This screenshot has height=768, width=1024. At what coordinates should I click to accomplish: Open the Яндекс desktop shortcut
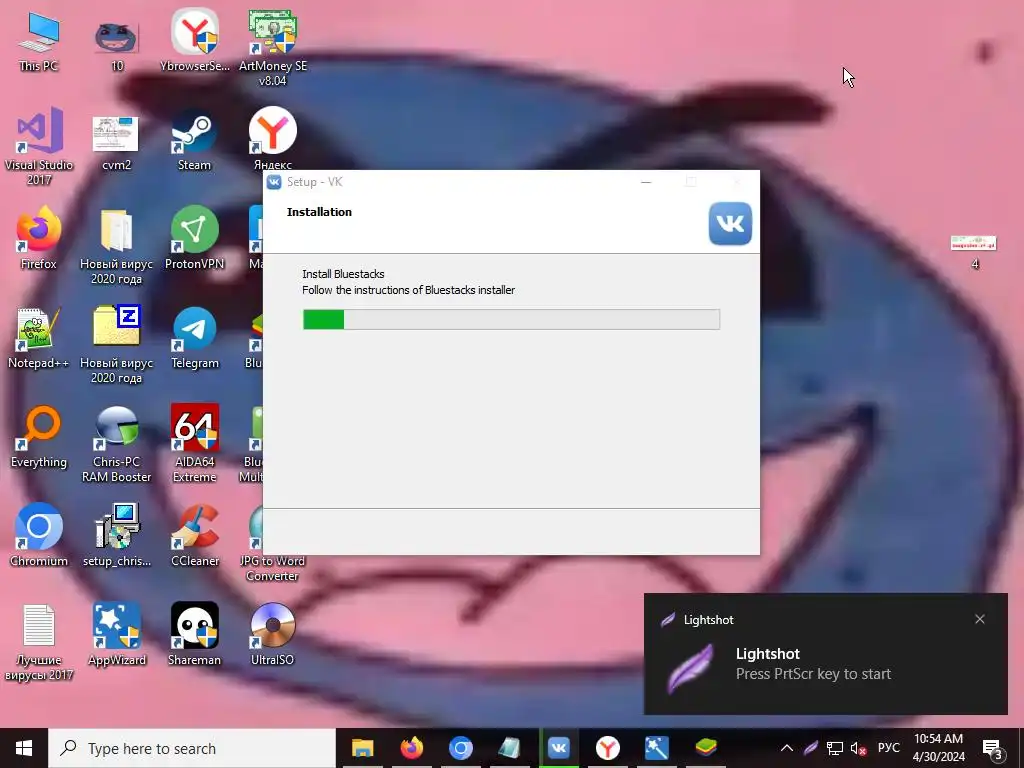272,138
